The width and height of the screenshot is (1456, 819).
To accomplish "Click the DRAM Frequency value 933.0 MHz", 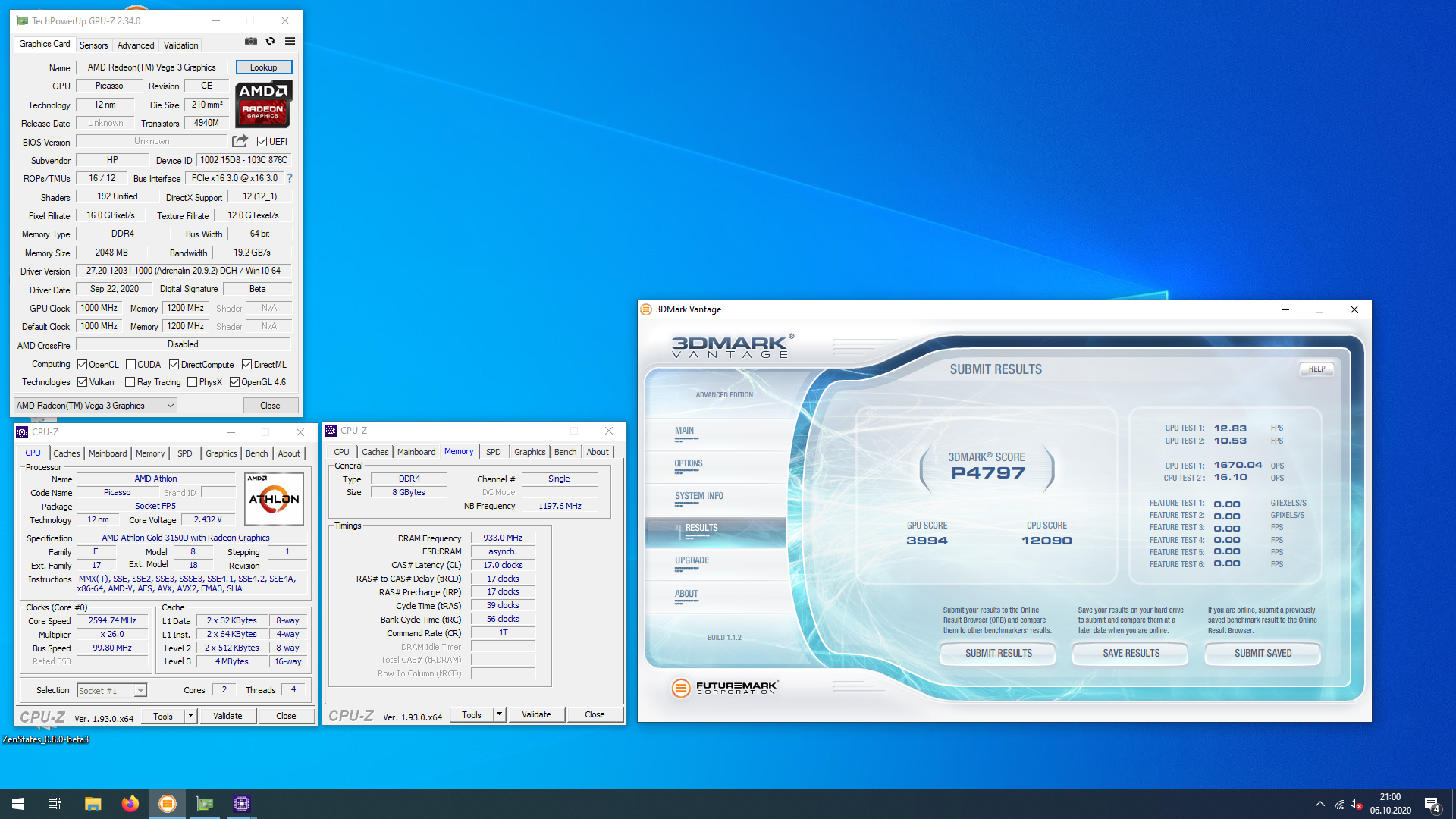I will point(503,538).
